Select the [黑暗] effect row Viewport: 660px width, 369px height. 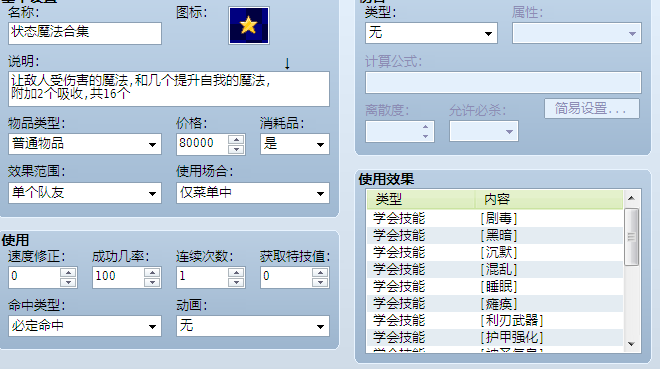(495, 235)
